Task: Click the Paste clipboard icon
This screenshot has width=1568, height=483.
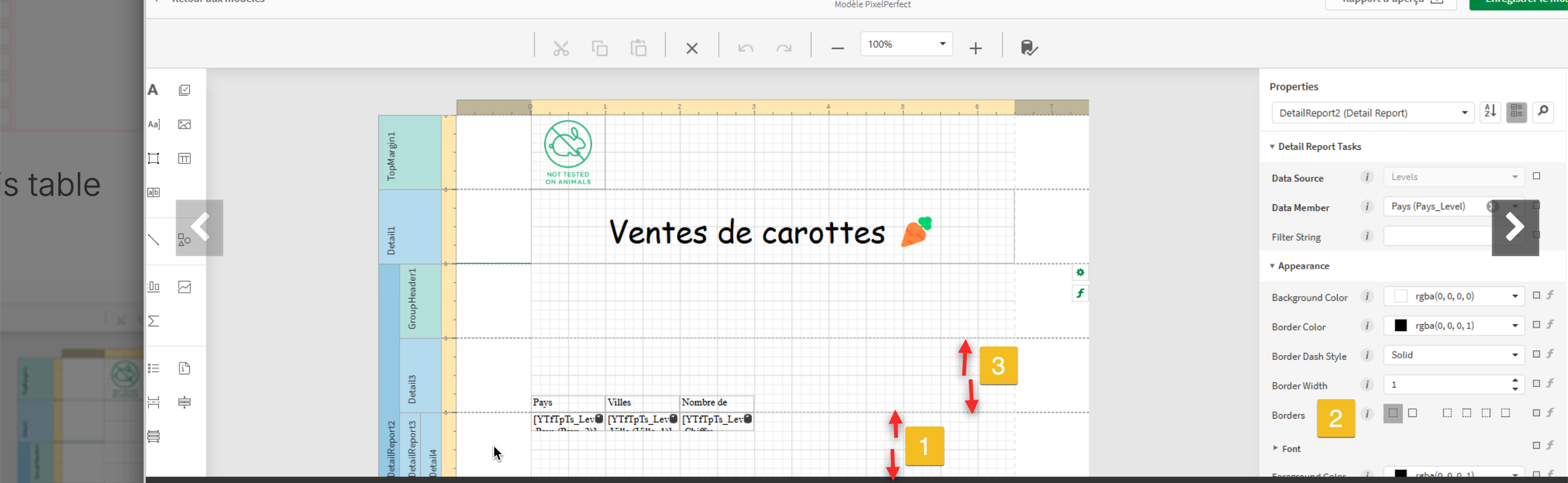Action: point(638,48)
